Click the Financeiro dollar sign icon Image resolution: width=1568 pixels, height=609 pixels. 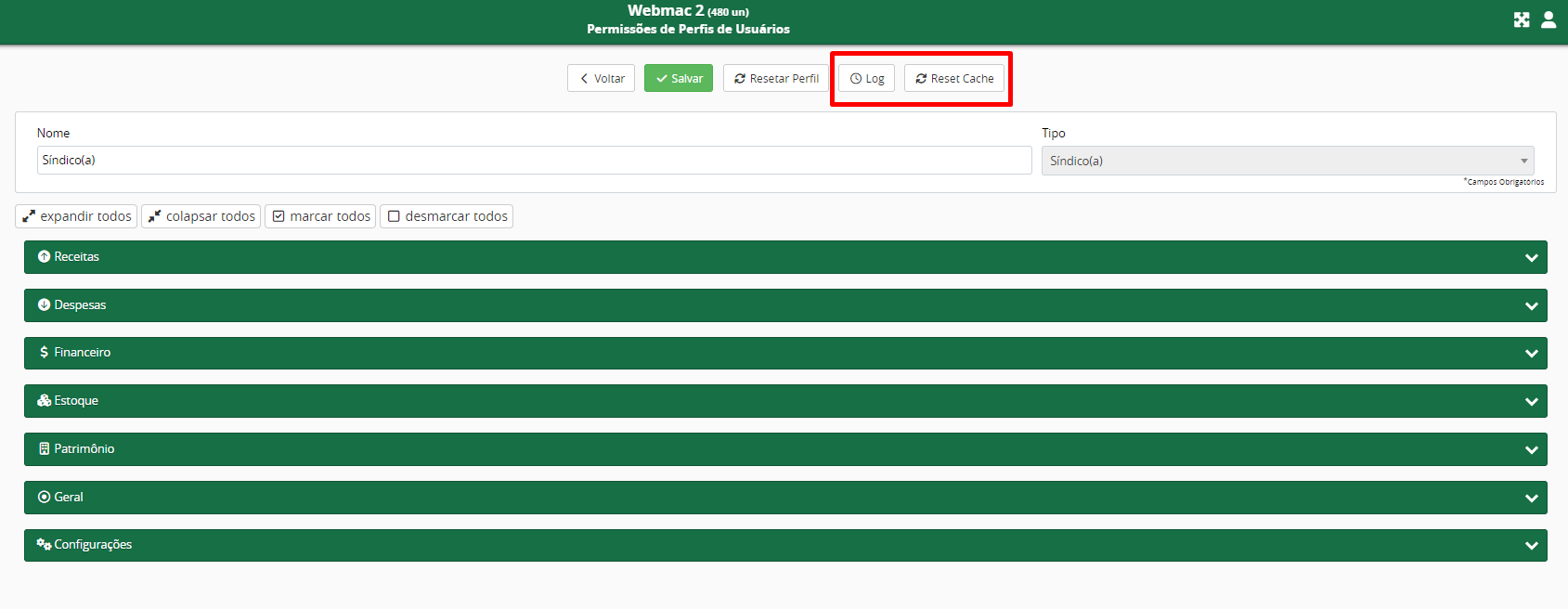click(x=44, y=353)
